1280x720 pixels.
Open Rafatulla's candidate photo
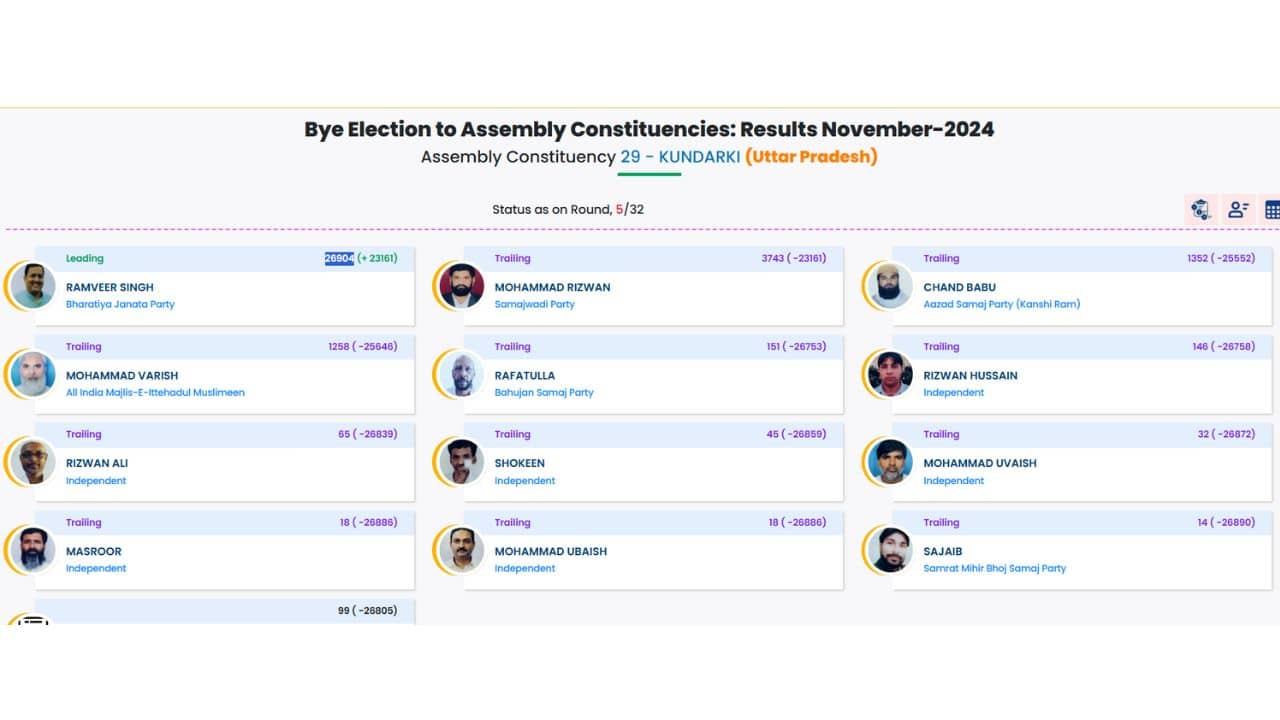click(461, 374)
